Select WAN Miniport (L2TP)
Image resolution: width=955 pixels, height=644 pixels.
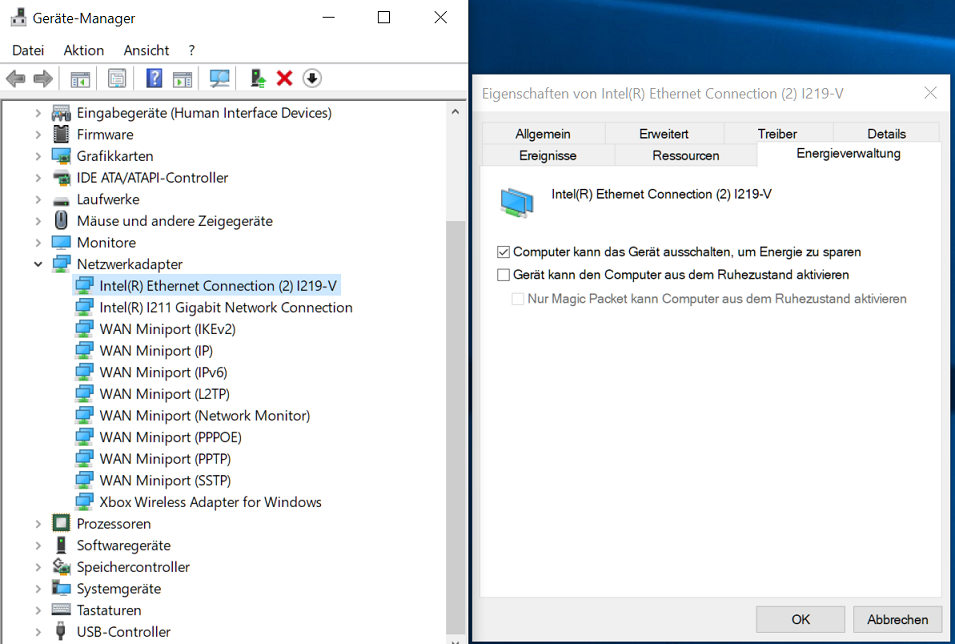click(x=164, y=394)
